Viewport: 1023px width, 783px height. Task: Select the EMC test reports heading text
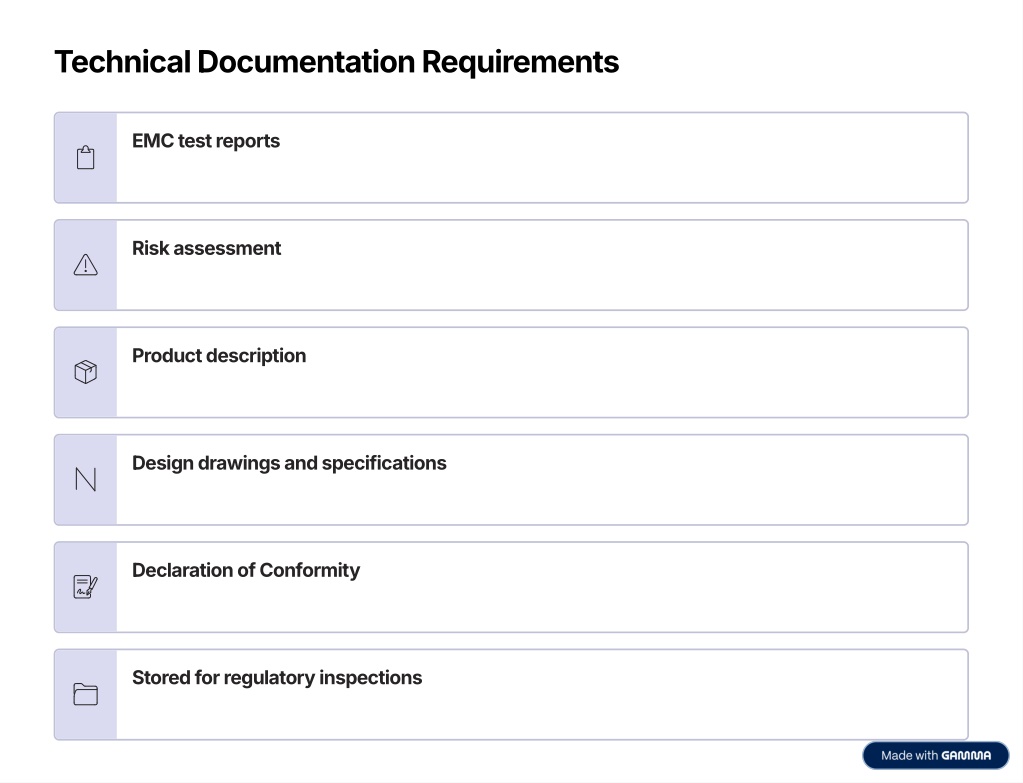206,141
